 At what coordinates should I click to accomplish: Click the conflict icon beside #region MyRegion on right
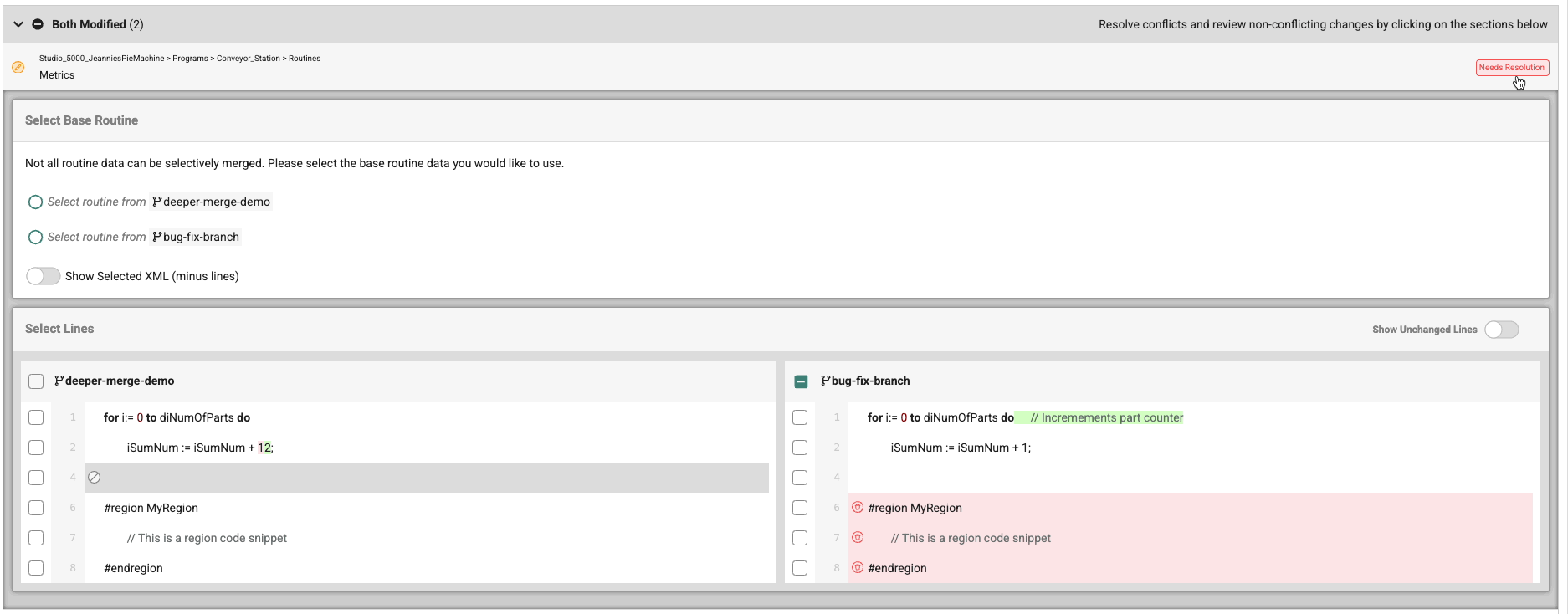pyautogui.click(x=858, y=507)
